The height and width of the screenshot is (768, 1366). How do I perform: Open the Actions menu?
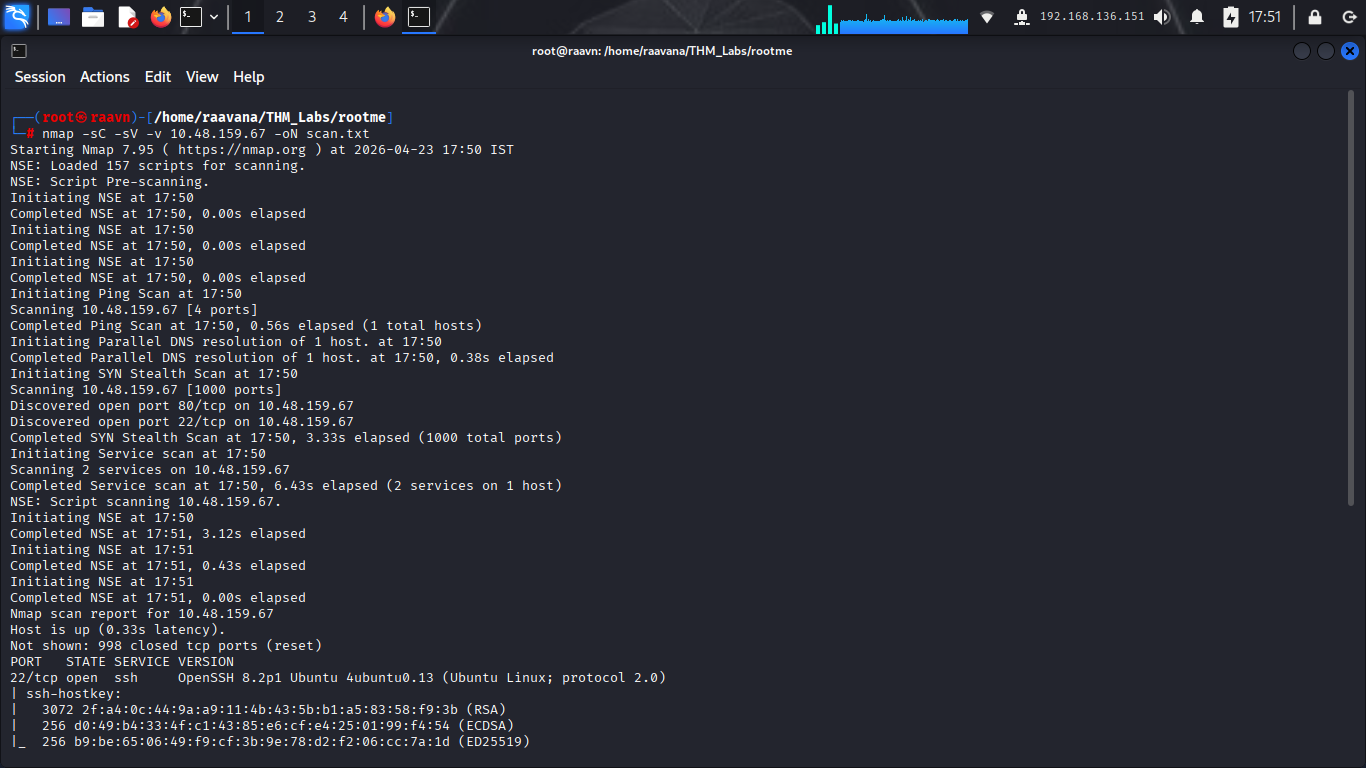tap(105, 77)
